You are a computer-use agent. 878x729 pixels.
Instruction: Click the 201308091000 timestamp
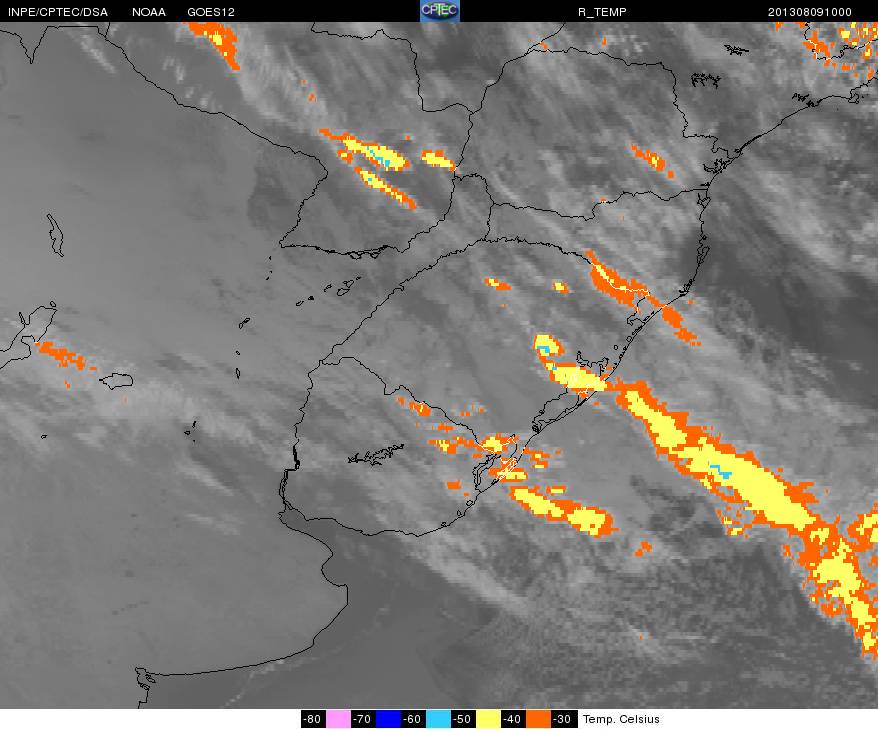click(810, 12)
